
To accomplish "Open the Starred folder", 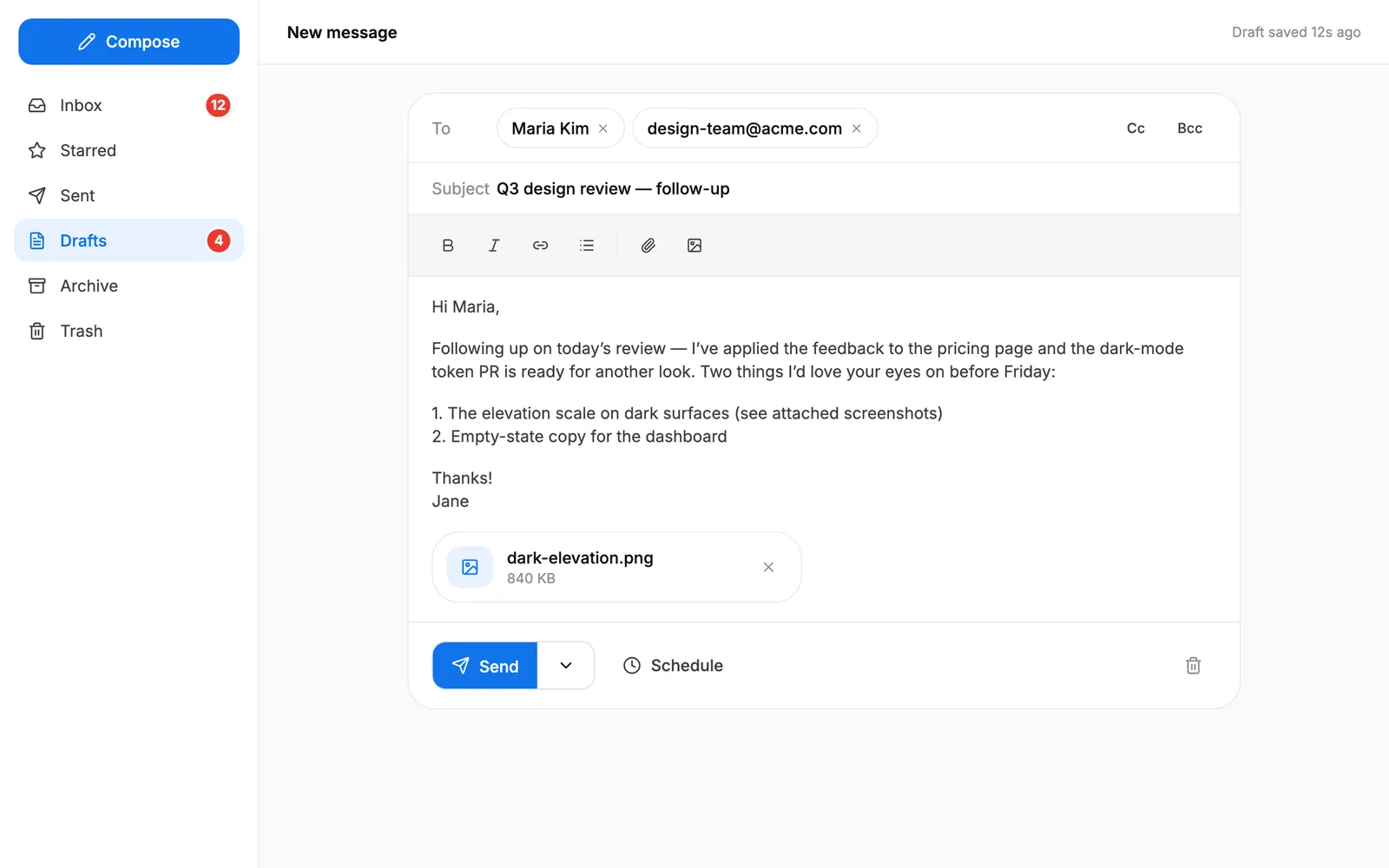I will [x=128, y=150].
